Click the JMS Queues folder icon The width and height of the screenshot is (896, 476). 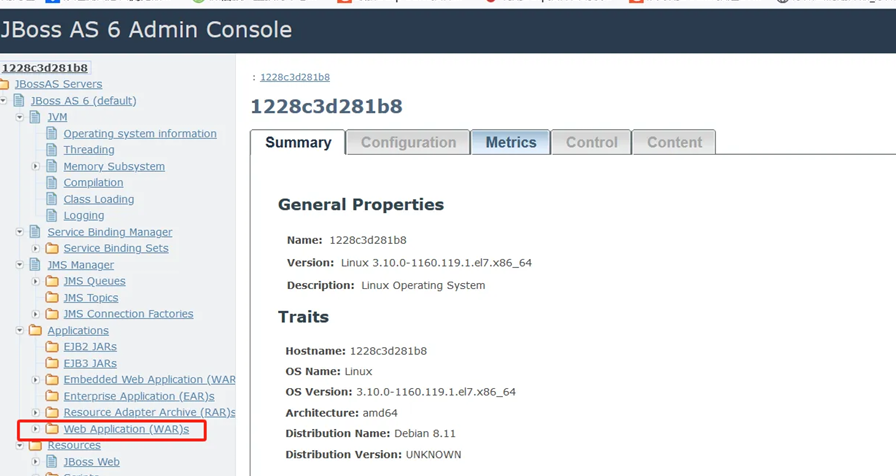point(52,281)
